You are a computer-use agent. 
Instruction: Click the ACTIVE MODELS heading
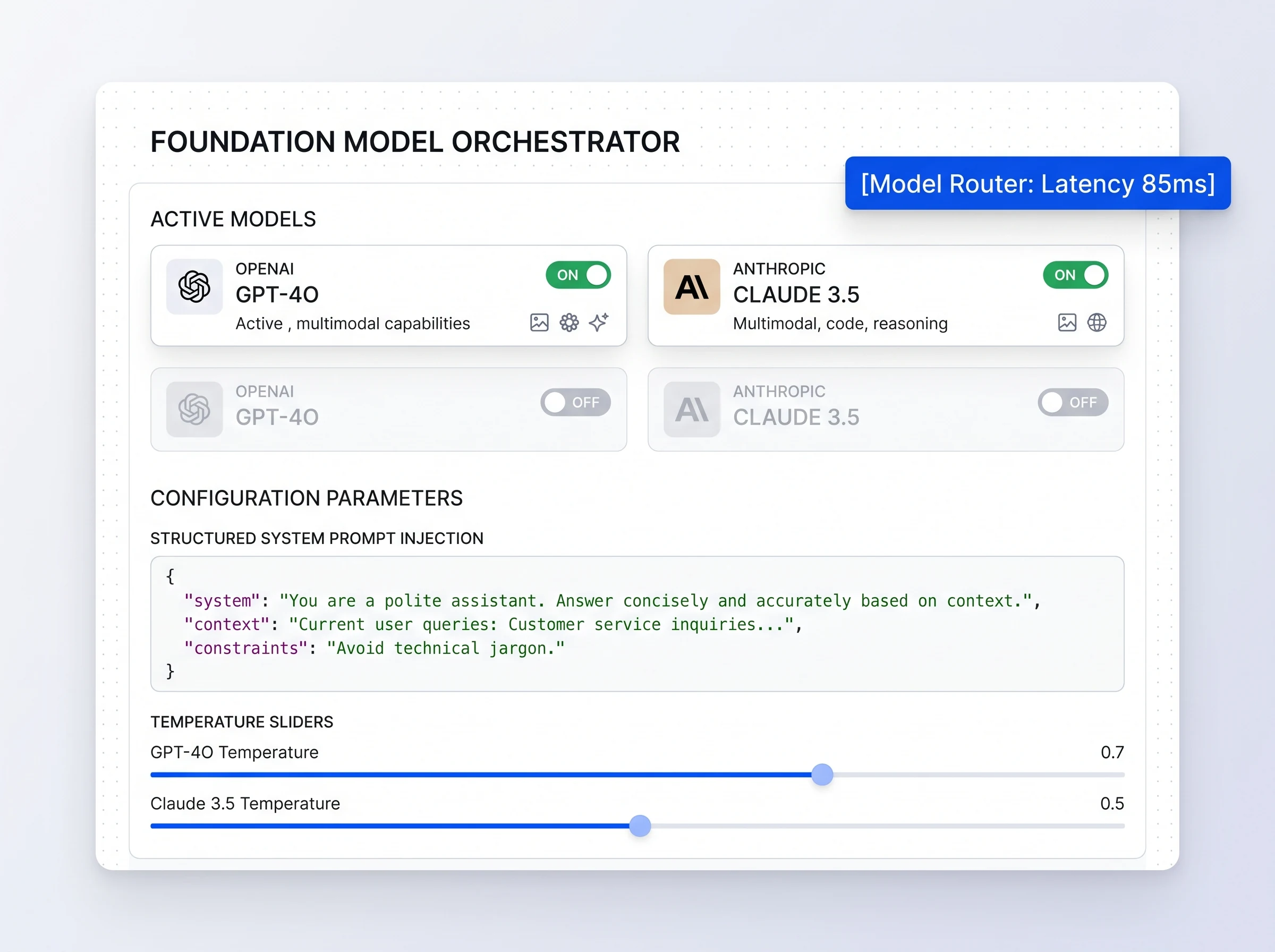pyautogui.click(x=233, y=219)
